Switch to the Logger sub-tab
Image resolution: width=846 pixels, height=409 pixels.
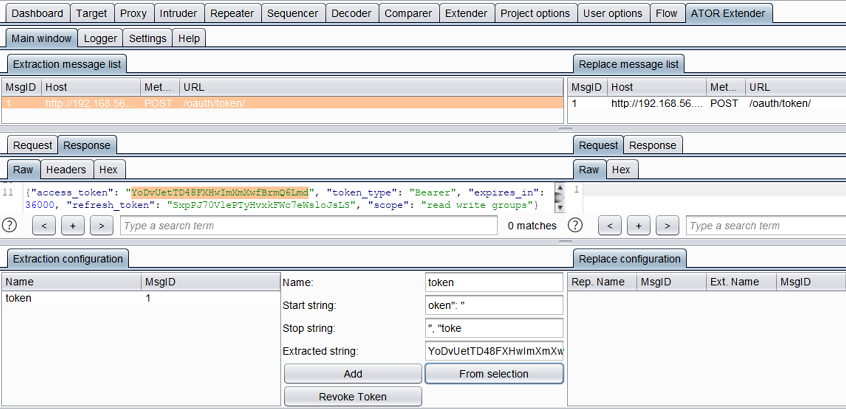point(100,38)
